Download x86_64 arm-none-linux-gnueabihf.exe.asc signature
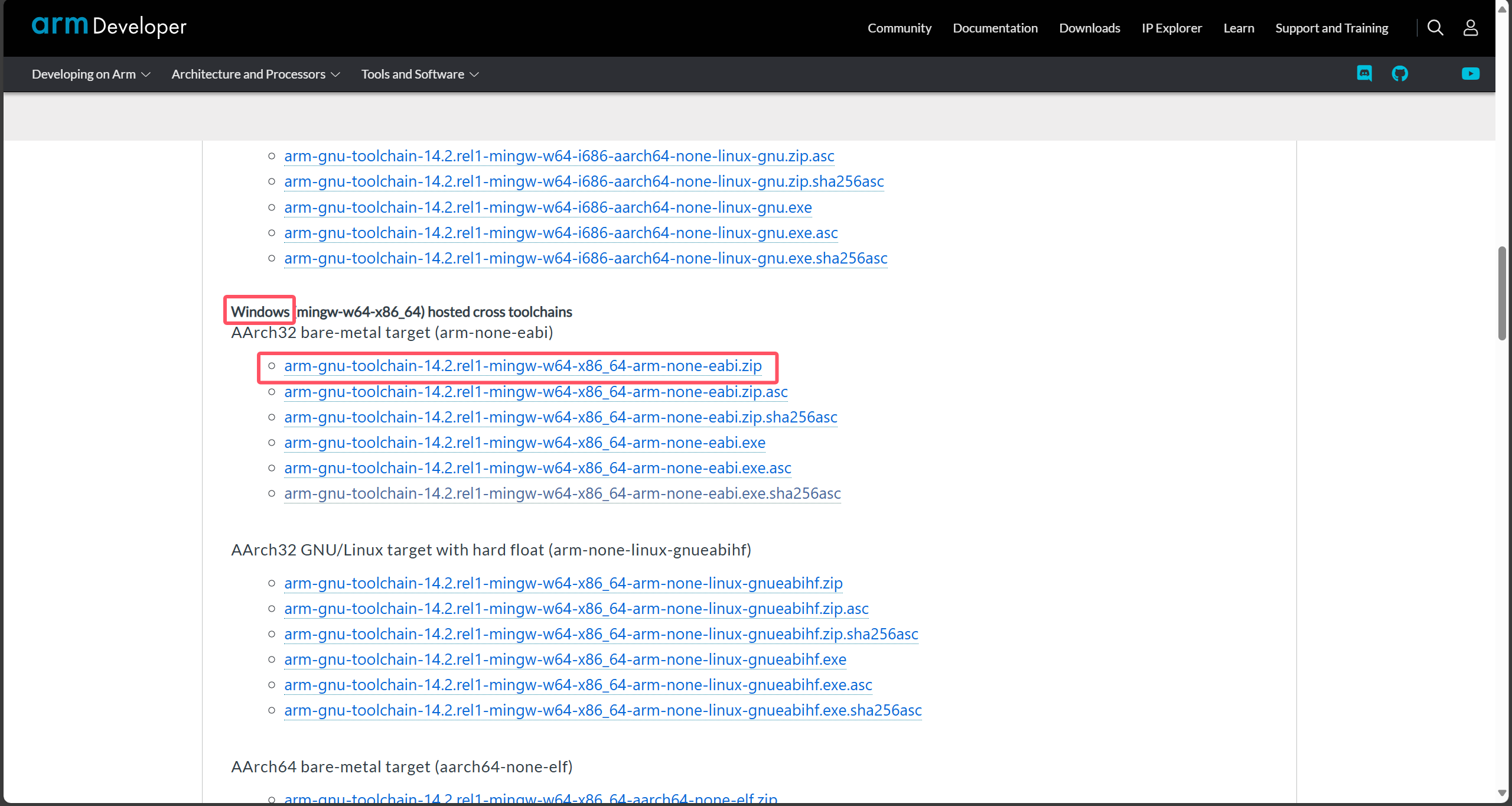Viewport: 1512px width, 806px height. click(578, 685)
